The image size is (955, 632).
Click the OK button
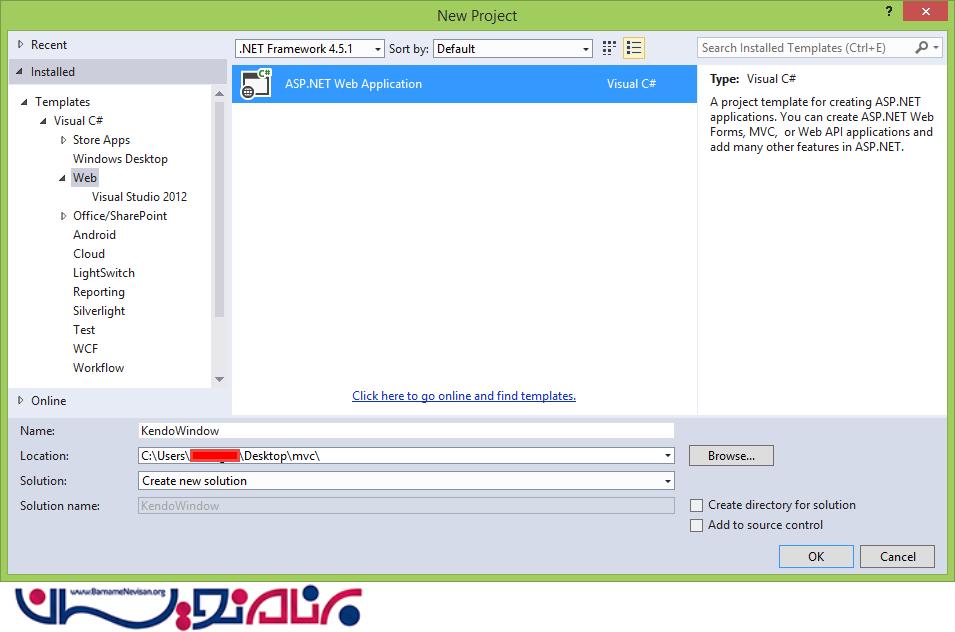click(816, 557)
